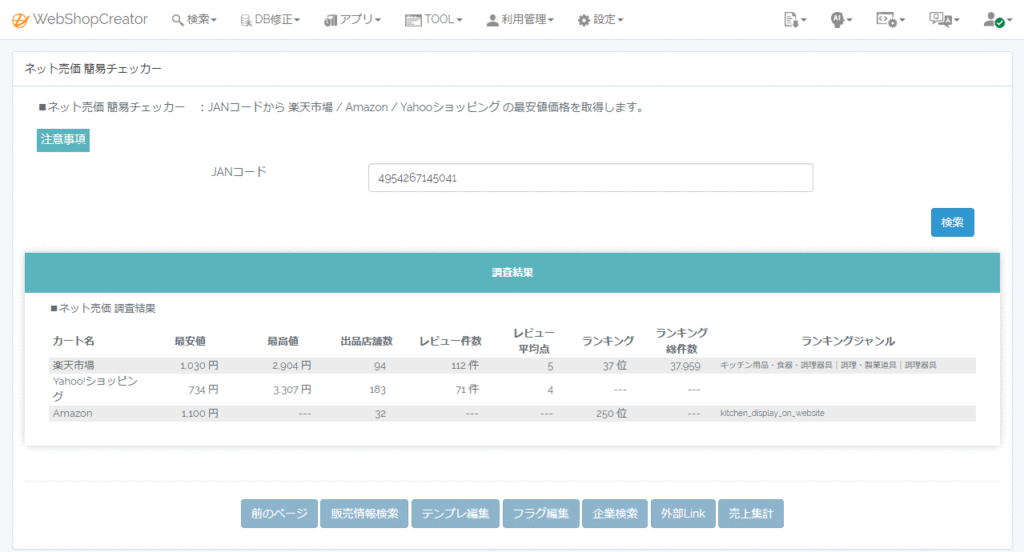Click the blue 検索 search button

[x=952, y=222]
